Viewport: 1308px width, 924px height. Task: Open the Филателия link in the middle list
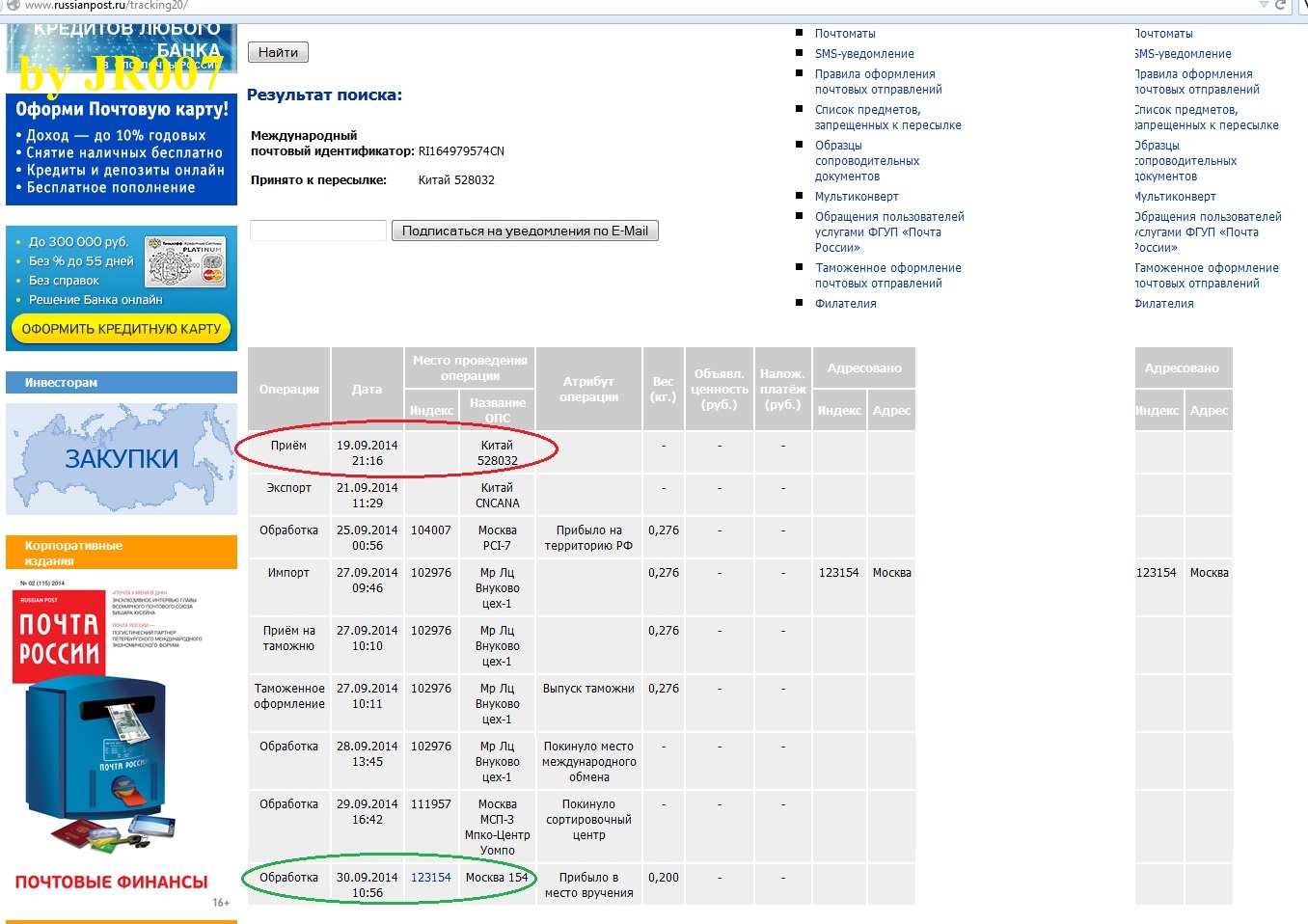pyautogui.click(x=846, y=304)
